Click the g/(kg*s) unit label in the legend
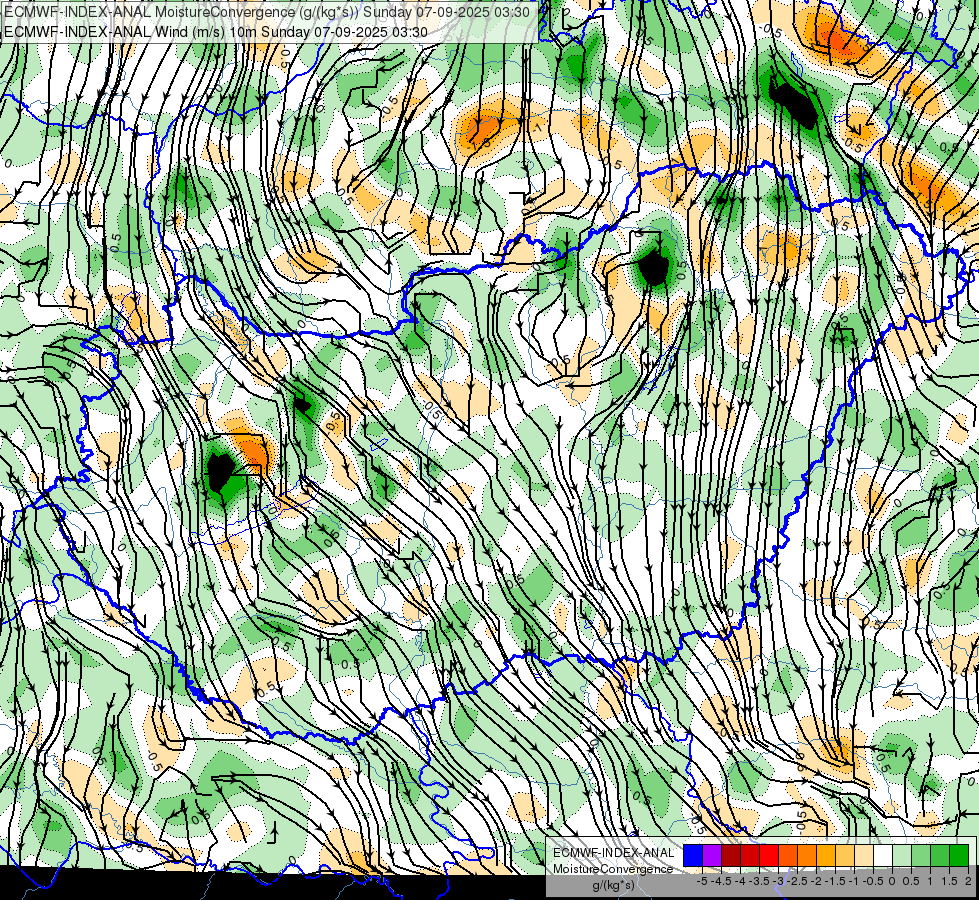979x900 pixels. point(613,886)
